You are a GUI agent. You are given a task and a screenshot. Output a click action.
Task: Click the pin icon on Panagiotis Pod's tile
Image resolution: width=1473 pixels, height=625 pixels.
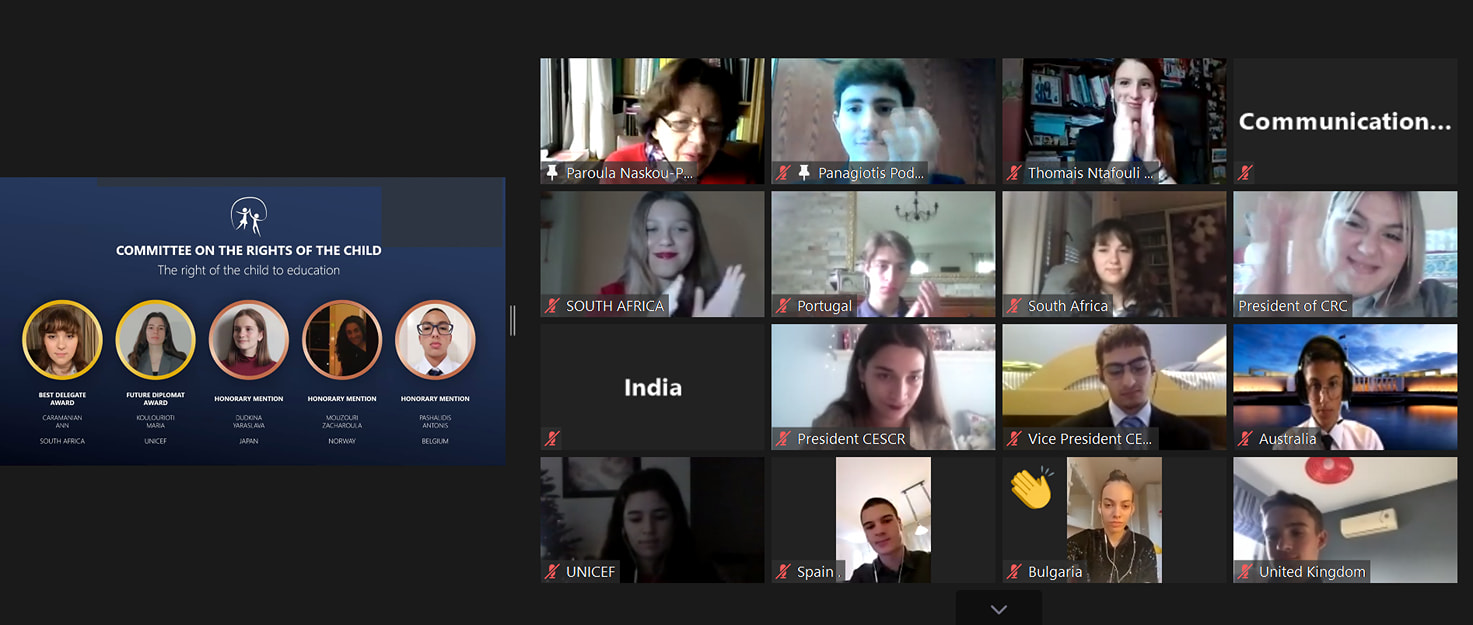[804, 173]
